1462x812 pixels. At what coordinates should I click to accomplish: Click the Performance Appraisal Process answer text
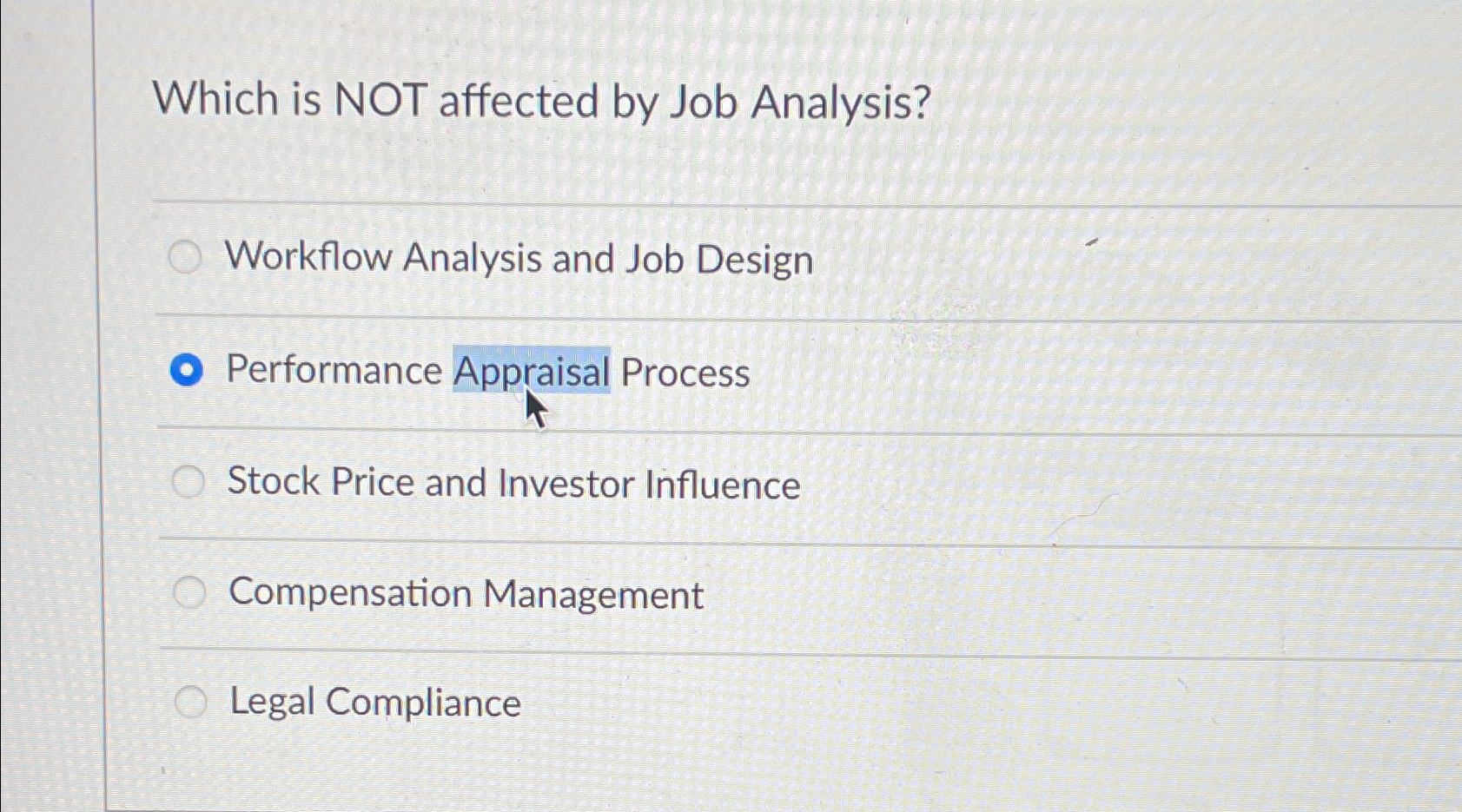[486, 371]
